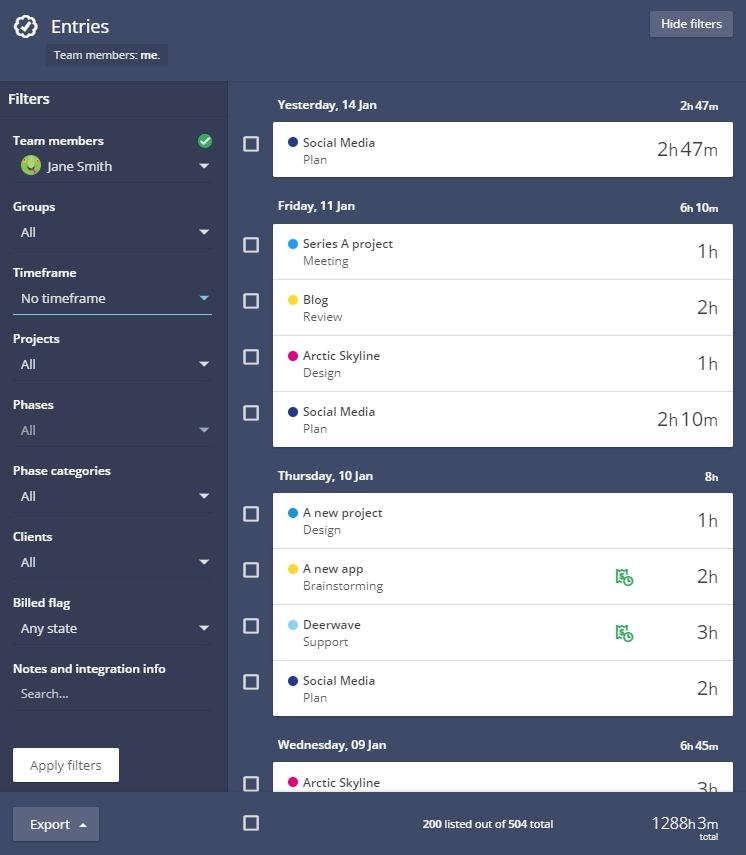This screenshot has width=746, height=855.
Task: Check the Arctic Skyline entry from Friday
Action: [x=251, y=356]
